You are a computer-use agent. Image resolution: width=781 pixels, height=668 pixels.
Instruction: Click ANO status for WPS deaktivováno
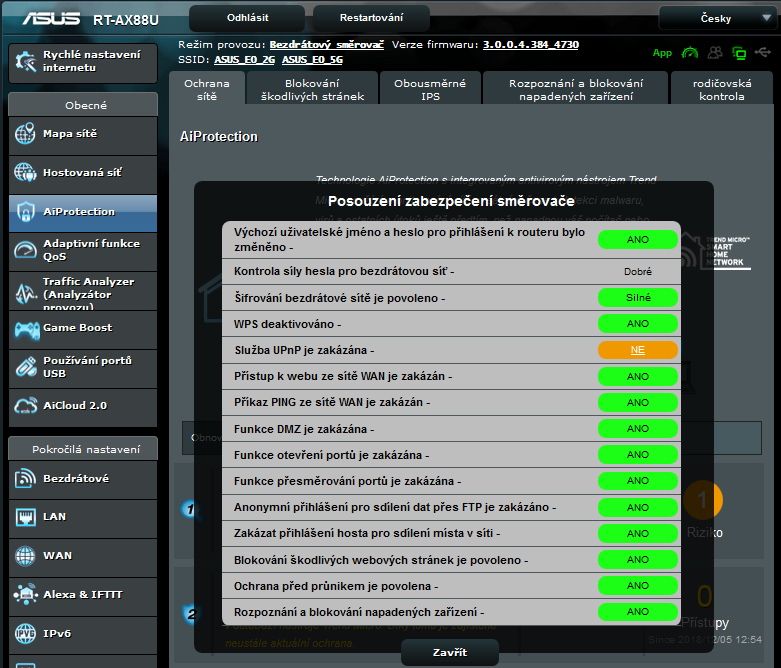point(637,324)
